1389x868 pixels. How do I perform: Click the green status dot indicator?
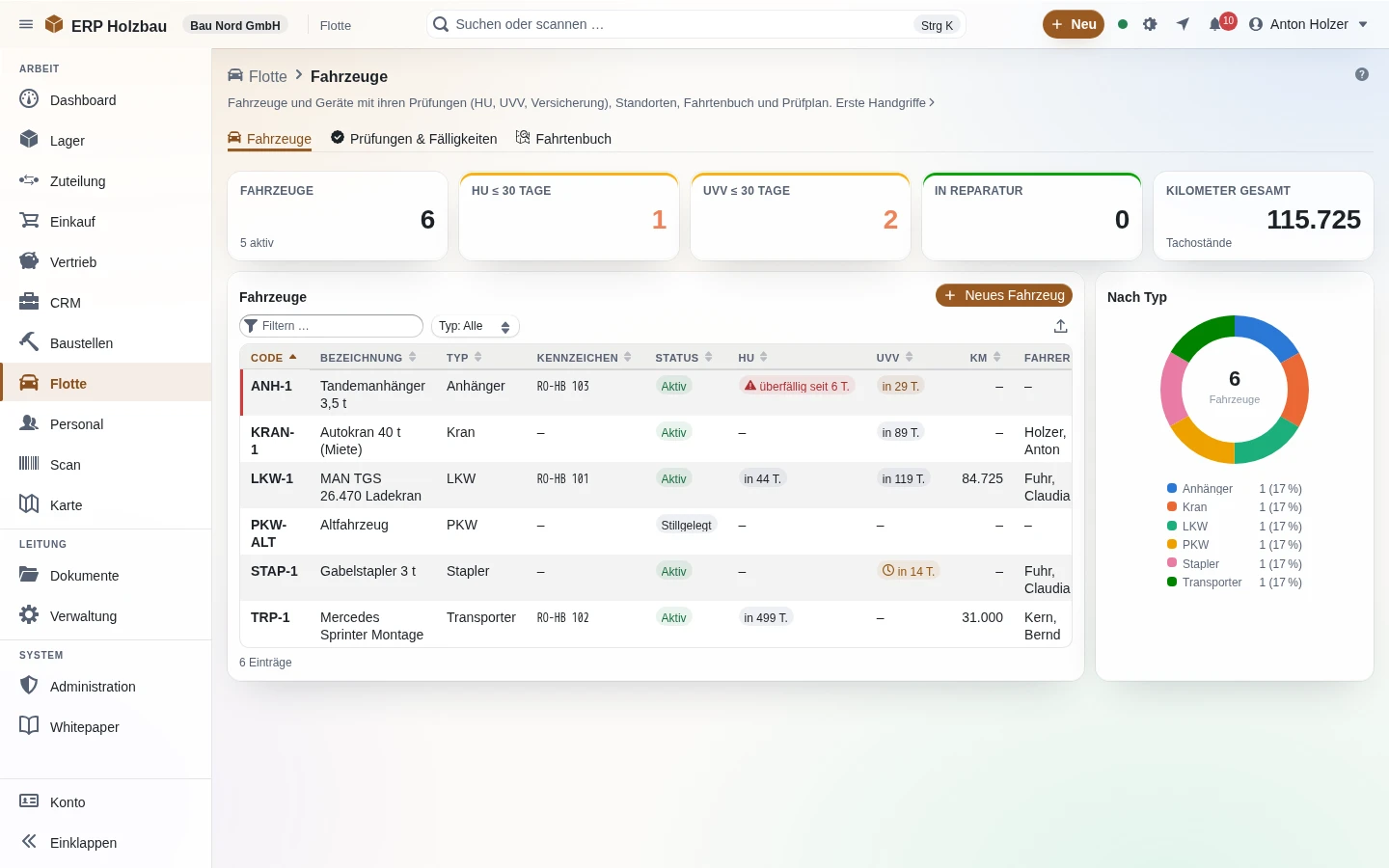(1123, 24)
